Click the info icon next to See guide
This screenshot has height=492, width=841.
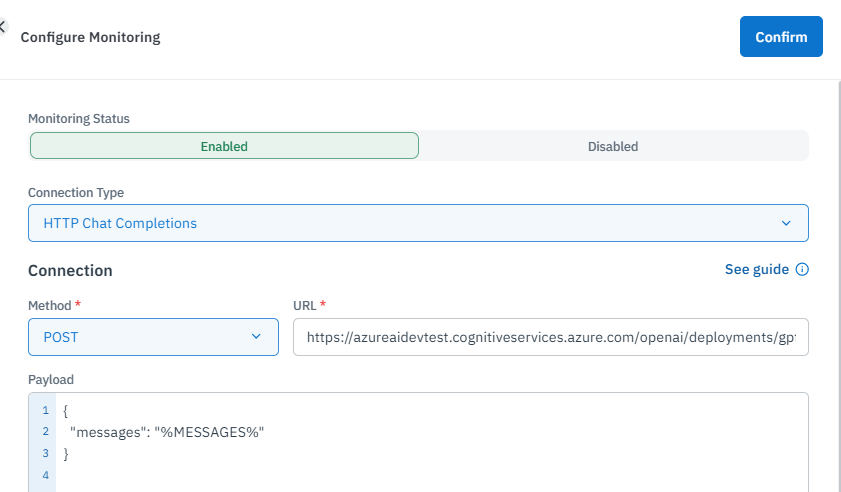pyautogui.click(x=802, y=270)
